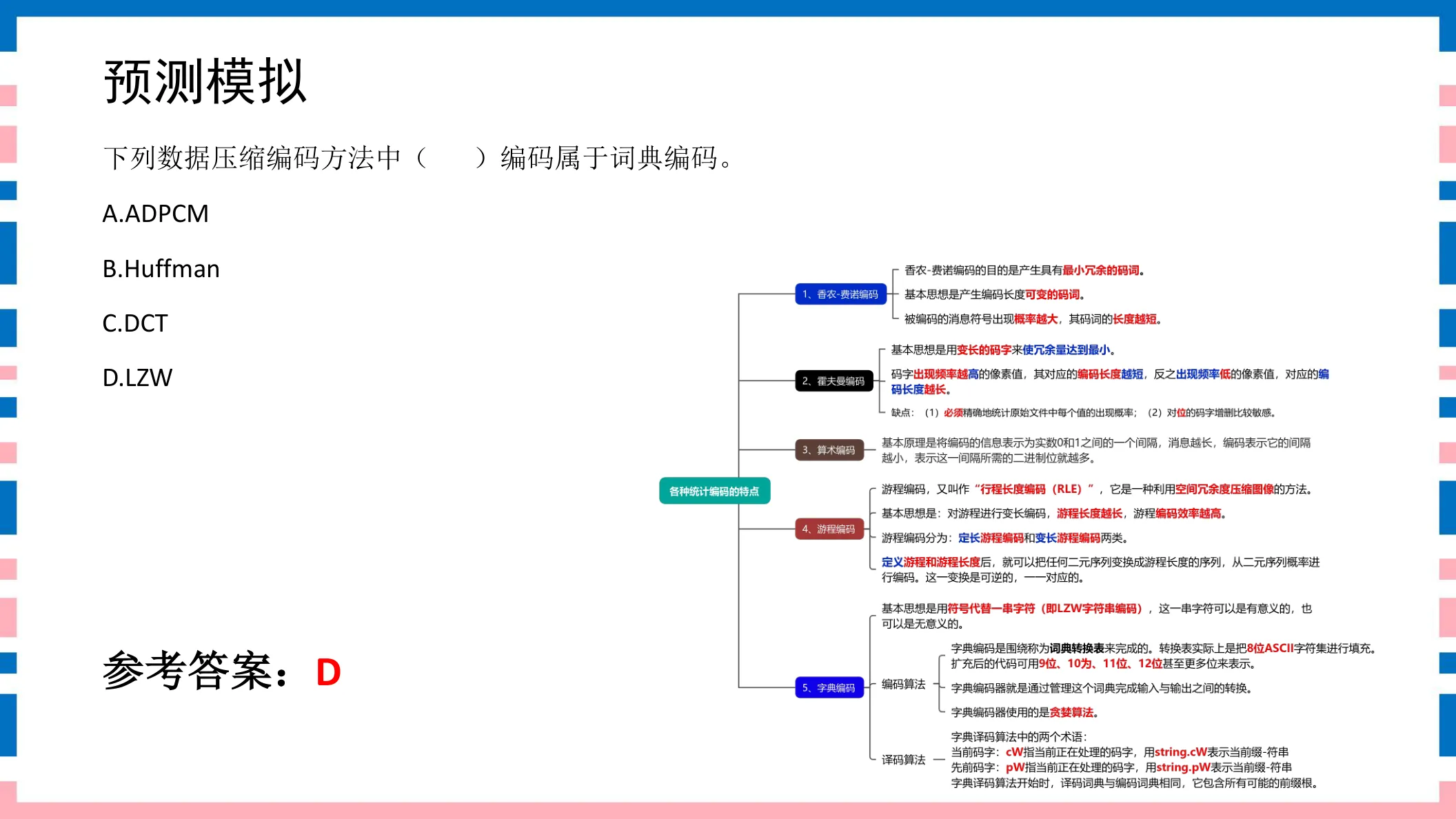The image size is (1456, 819).
Task: Click the 译码算法 sub-branch label
Action: (904, 760)
